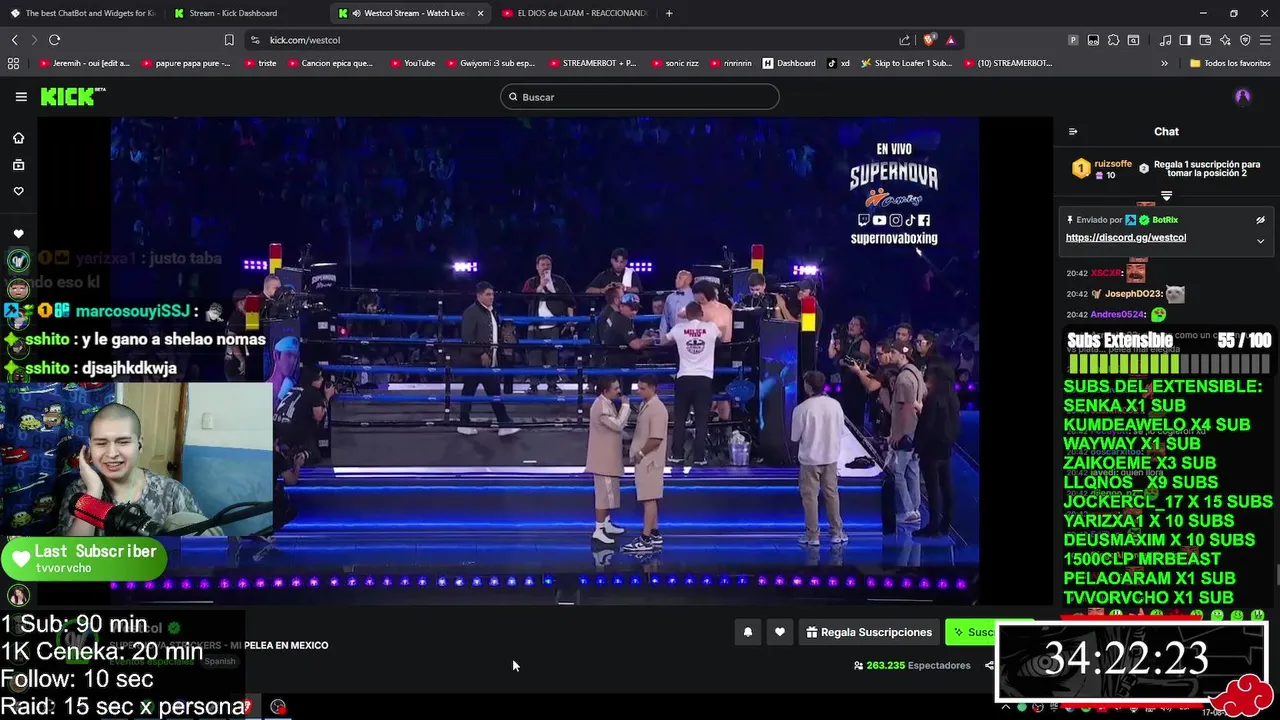Open the Brave Rewards triangle icon

coord(950,40)
